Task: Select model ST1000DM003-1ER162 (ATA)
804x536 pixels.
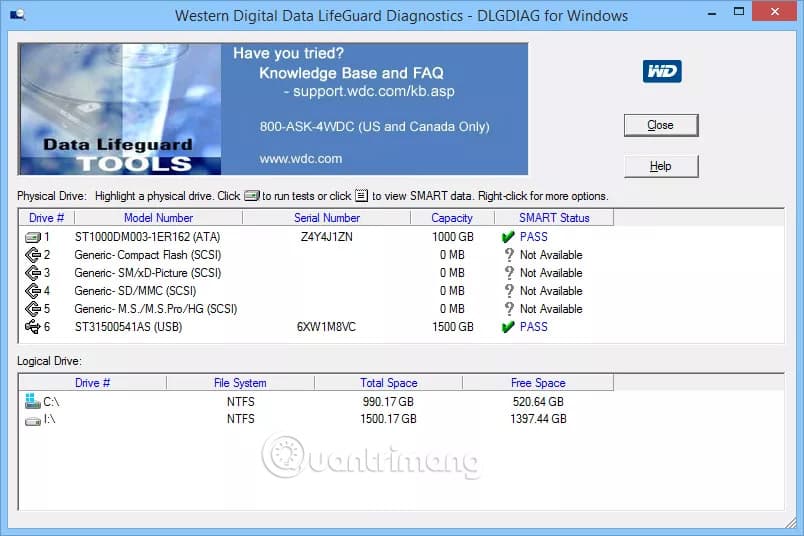Action: tap(147, 237)
